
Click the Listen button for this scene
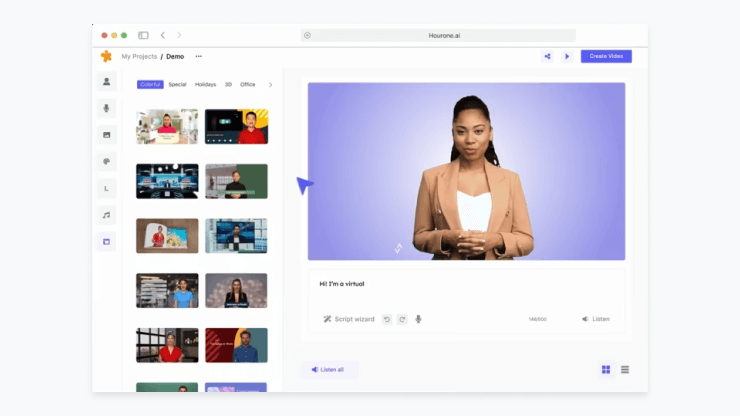596,319
